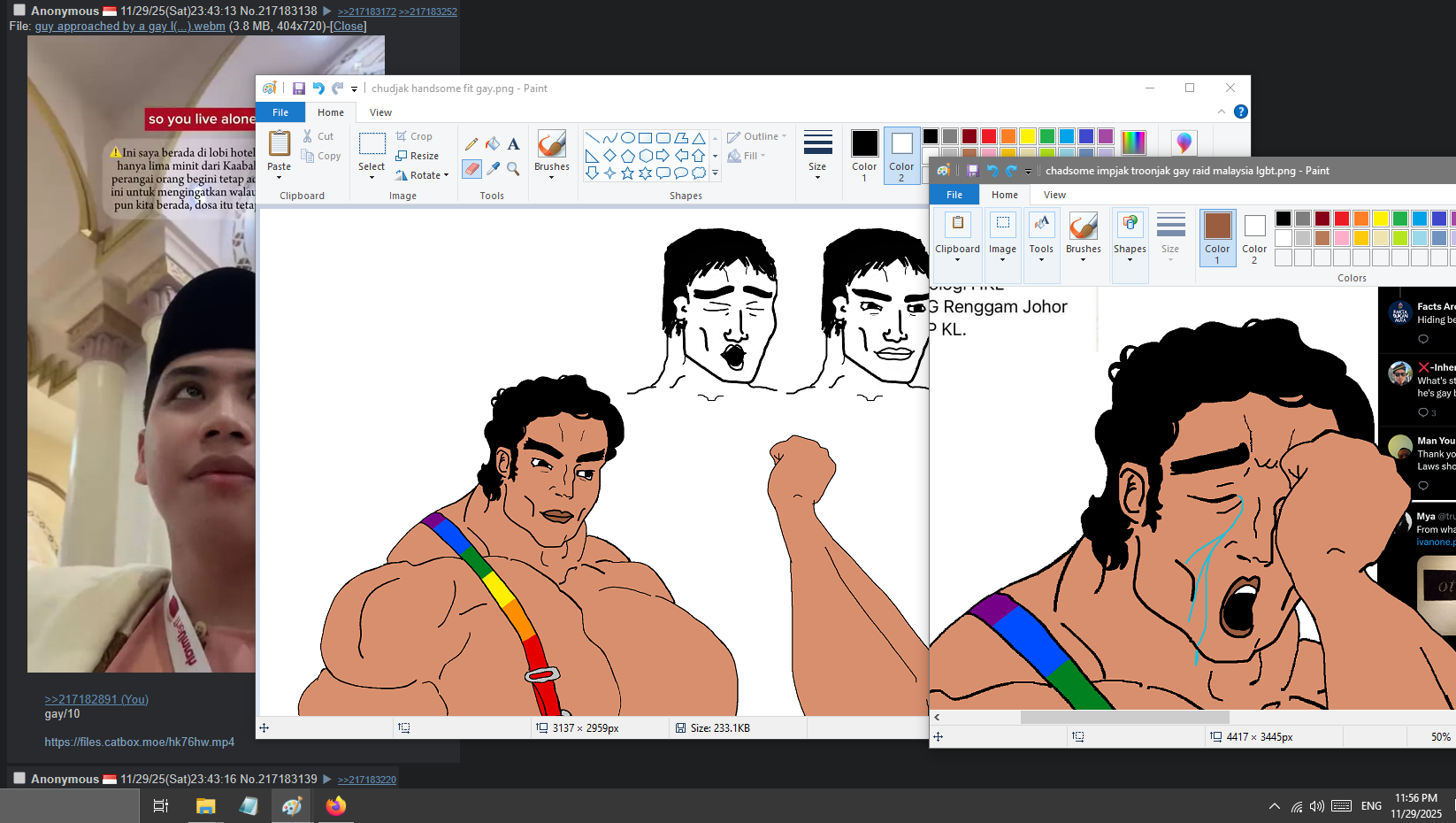Follow reply link >>217183220
The image size is (1456, 823).
tap(367, 780)
